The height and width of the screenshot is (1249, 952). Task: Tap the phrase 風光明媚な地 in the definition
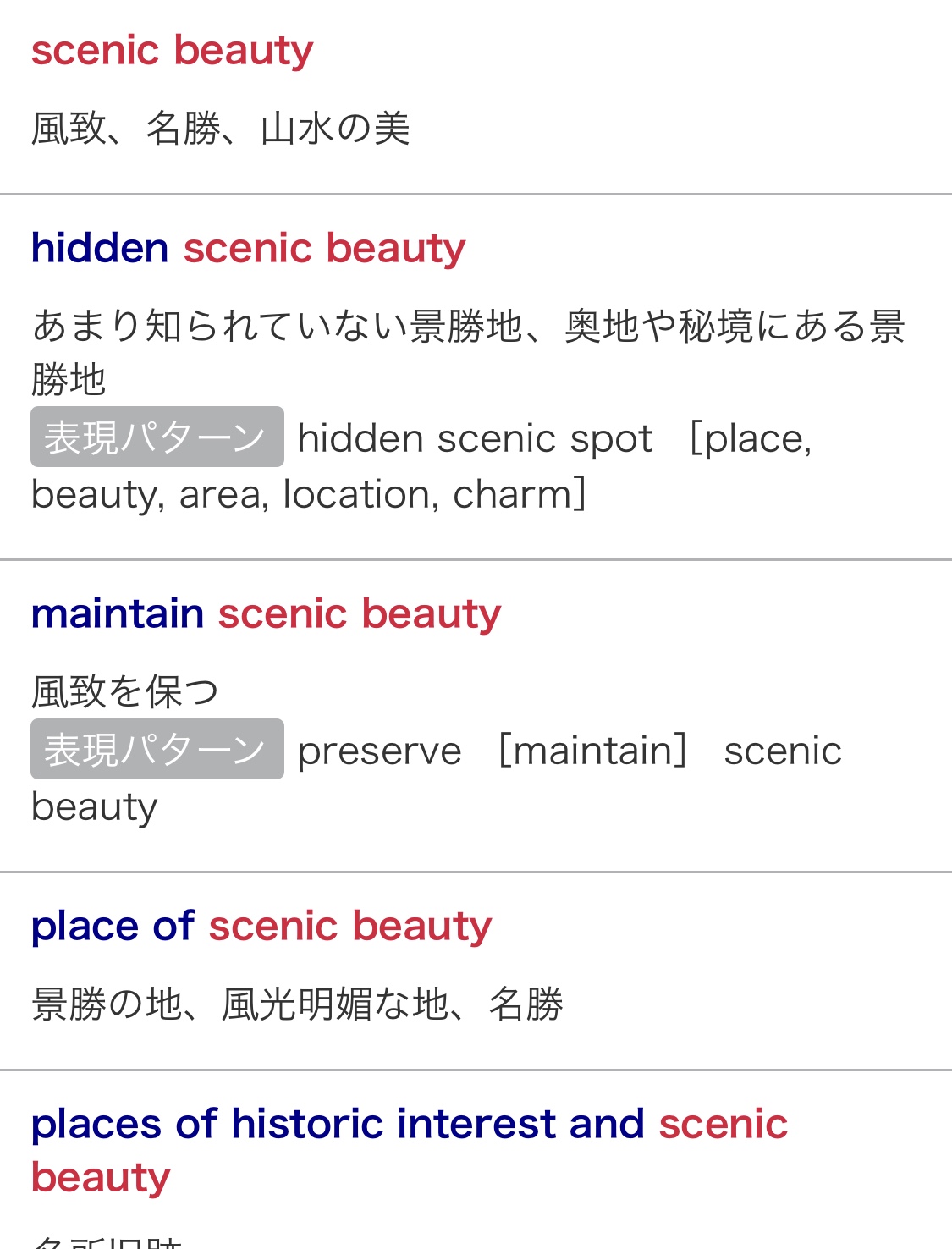click(334, 1005)
